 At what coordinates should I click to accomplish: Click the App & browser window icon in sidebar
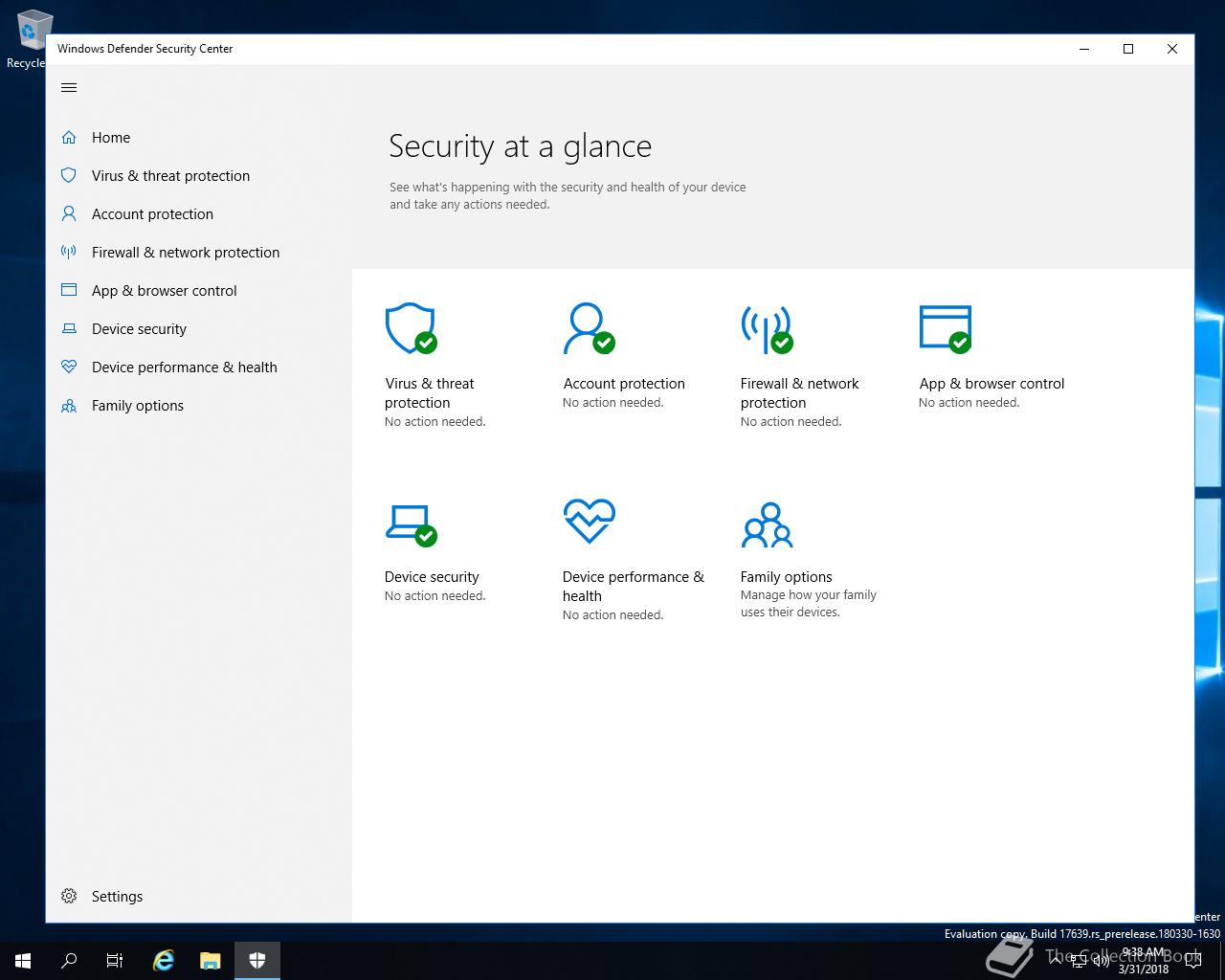pyautogui.click(x=69, y=290)
